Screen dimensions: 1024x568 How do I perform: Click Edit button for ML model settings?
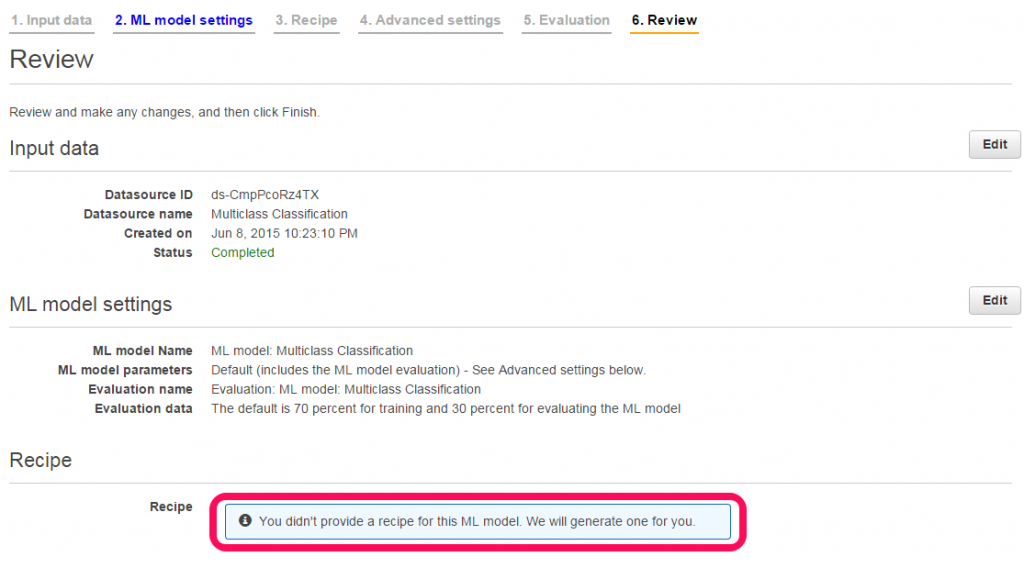[x=995, y=300]
